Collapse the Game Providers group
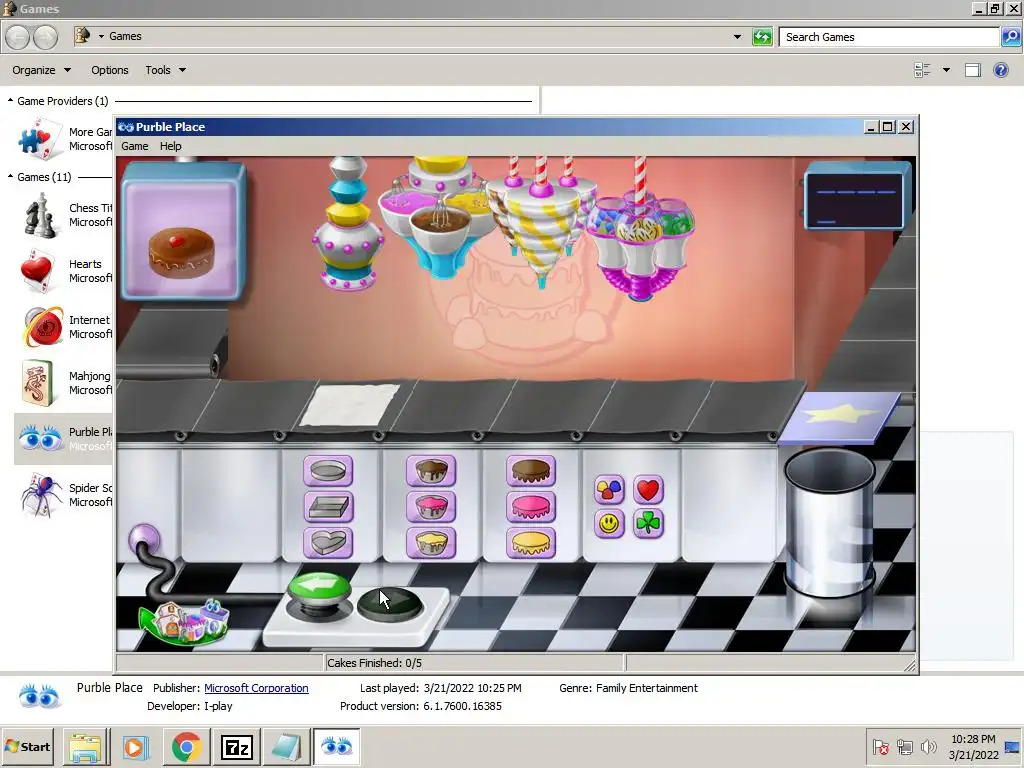 coord(10,101)
